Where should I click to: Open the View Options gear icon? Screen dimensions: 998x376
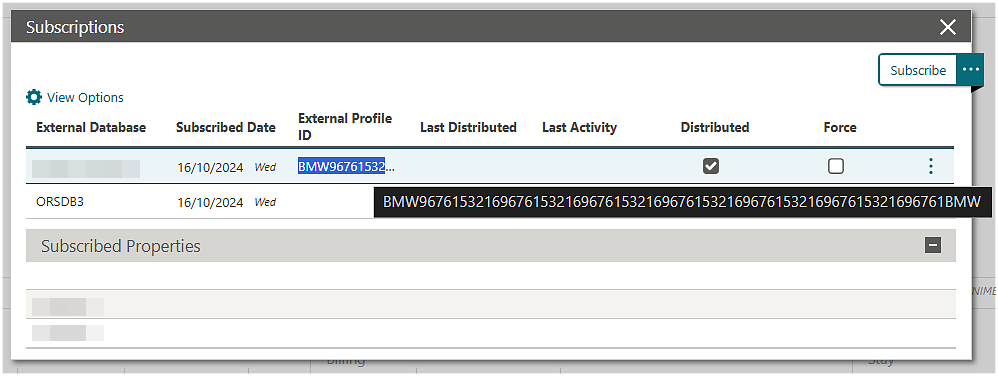click(34, 97)
